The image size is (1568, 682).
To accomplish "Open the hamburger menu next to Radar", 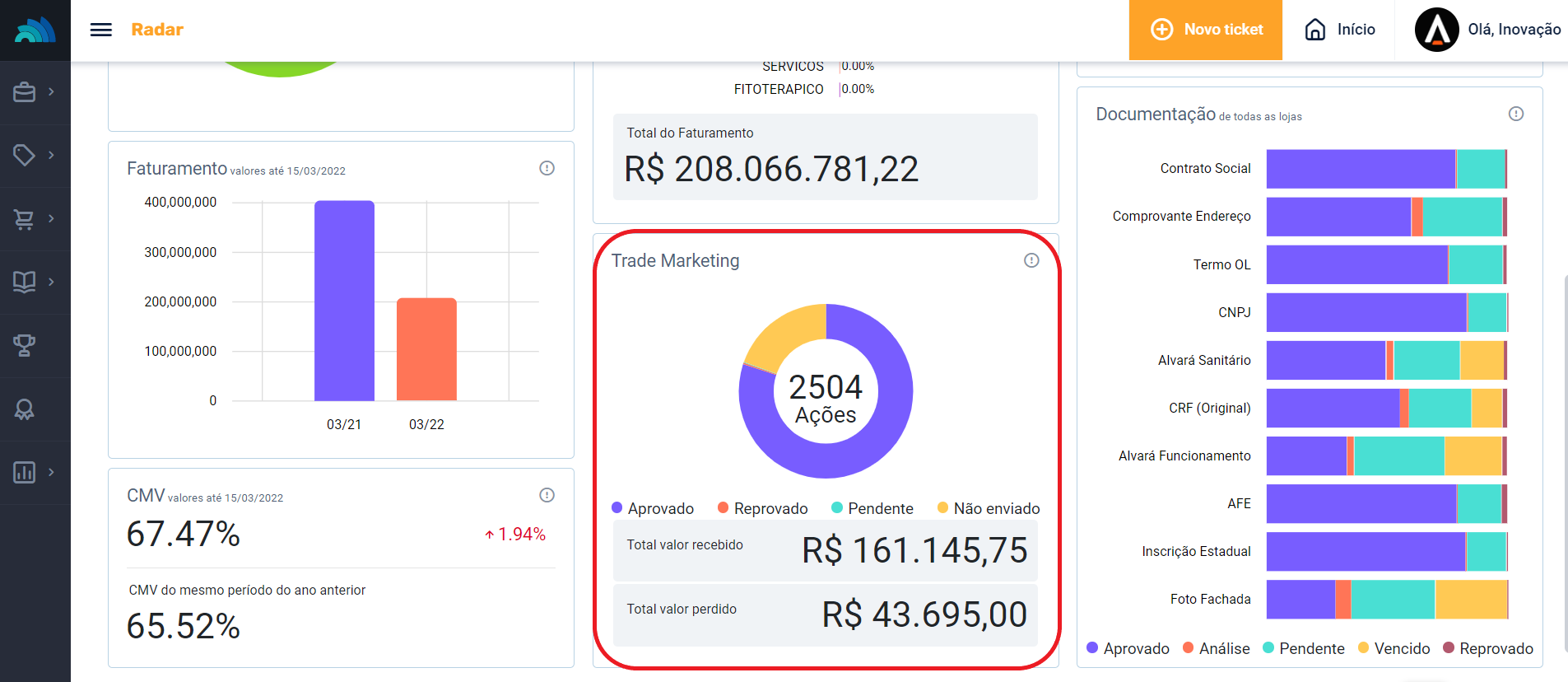I will [x=100, y=30].
